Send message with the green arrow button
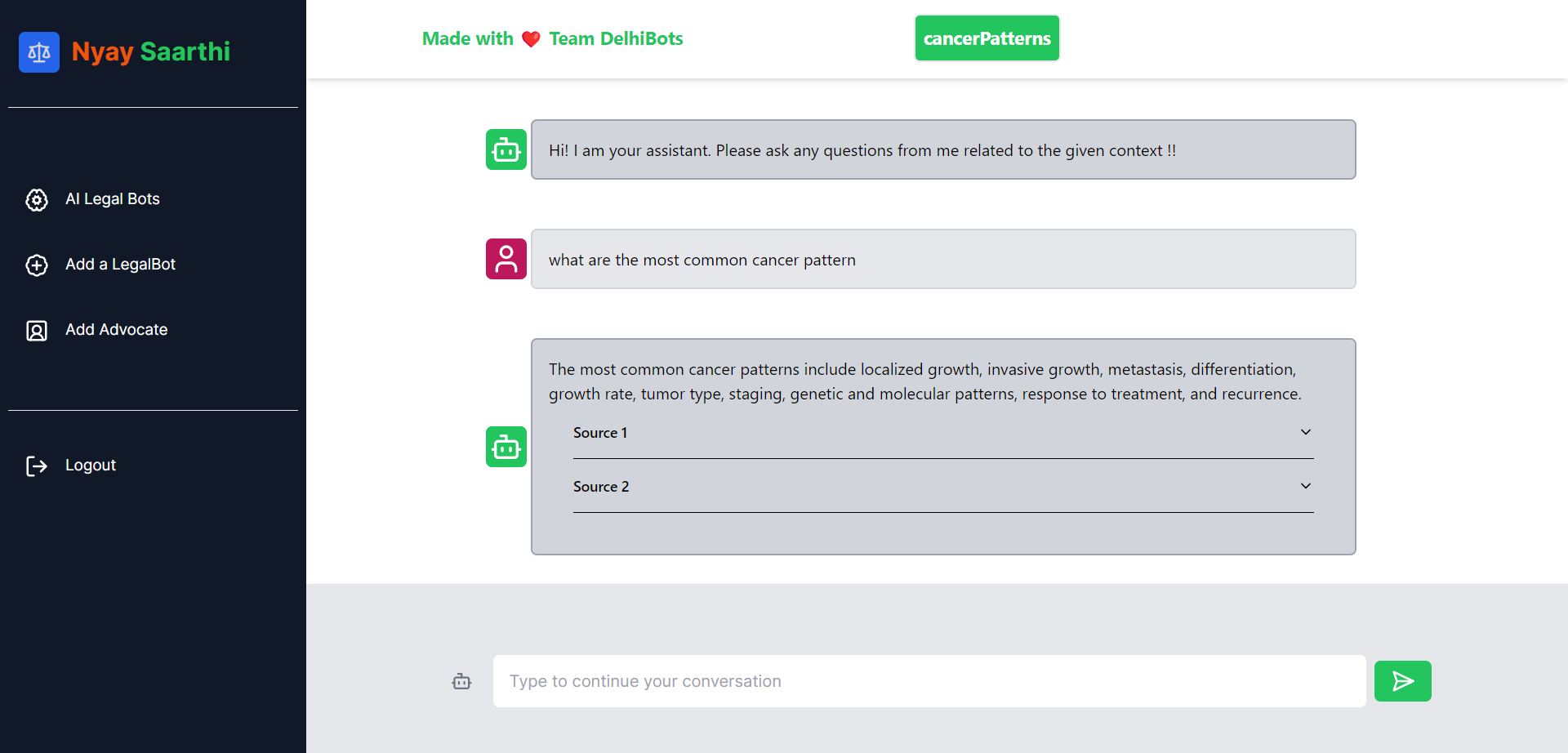The image size is (1568, 753). pyautogui.click(x=1402, y=681)
